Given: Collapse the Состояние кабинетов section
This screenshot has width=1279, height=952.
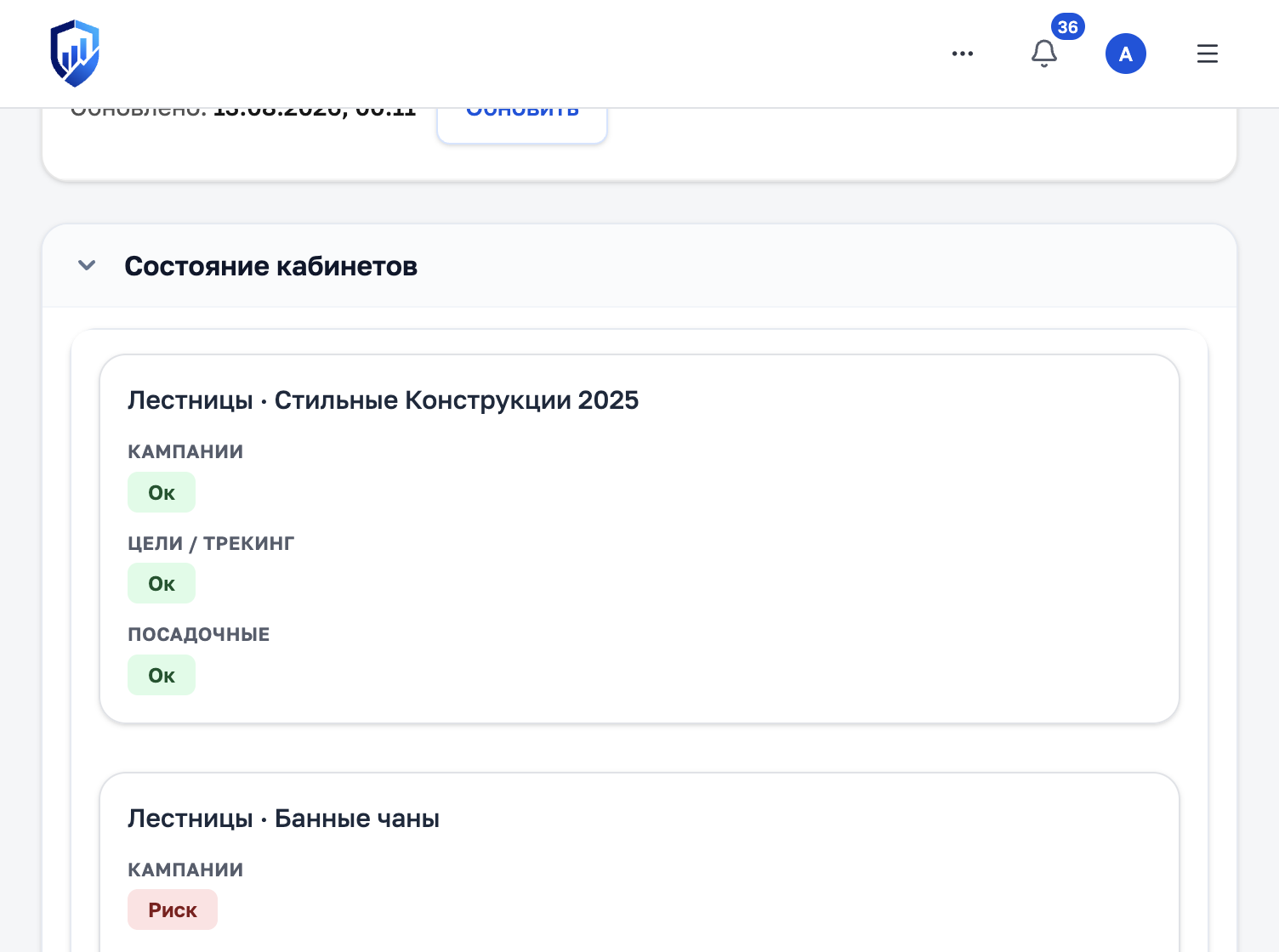Looking at the screenshot, I should coord(87,265).
